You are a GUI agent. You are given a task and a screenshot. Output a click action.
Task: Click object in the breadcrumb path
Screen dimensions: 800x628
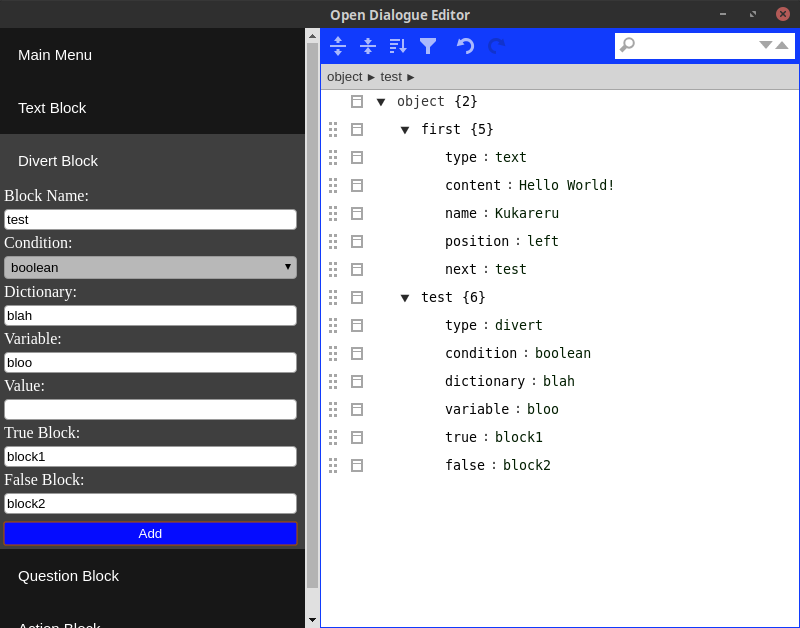[x=345, y=77]
